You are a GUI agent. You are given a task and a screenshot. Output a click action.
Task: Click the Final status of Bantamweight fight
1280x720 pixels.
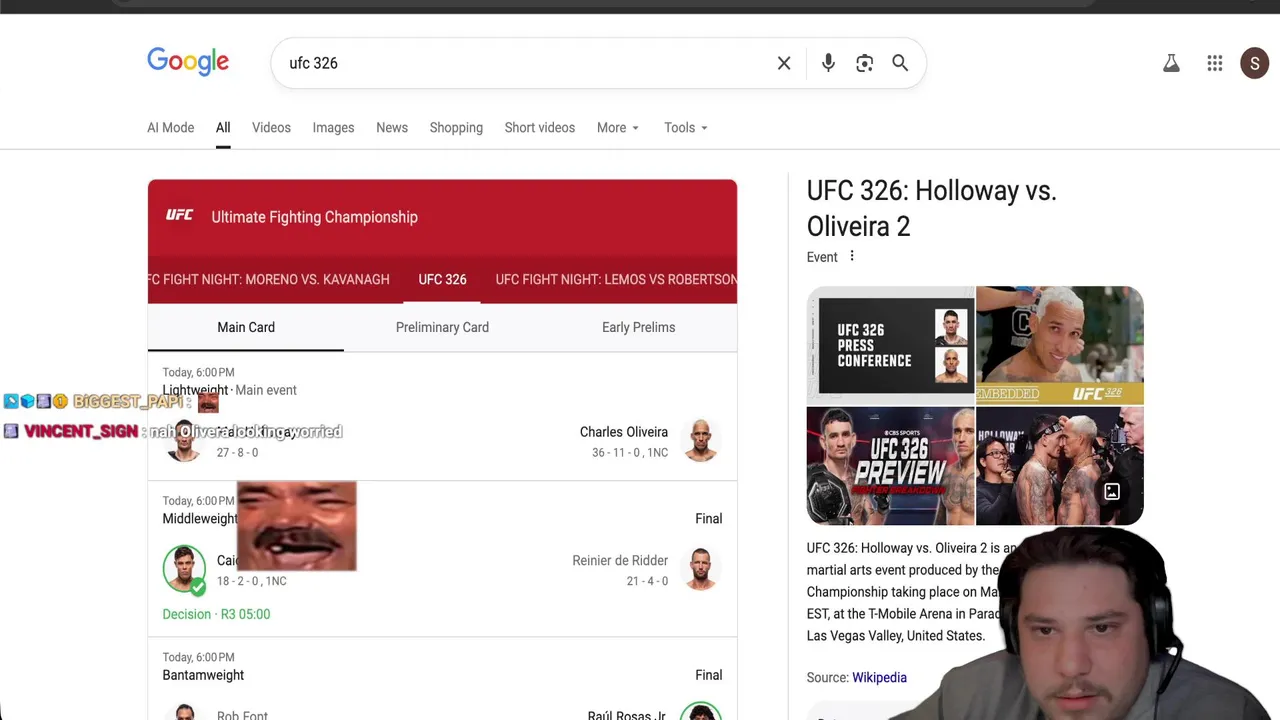coord(708,675)
